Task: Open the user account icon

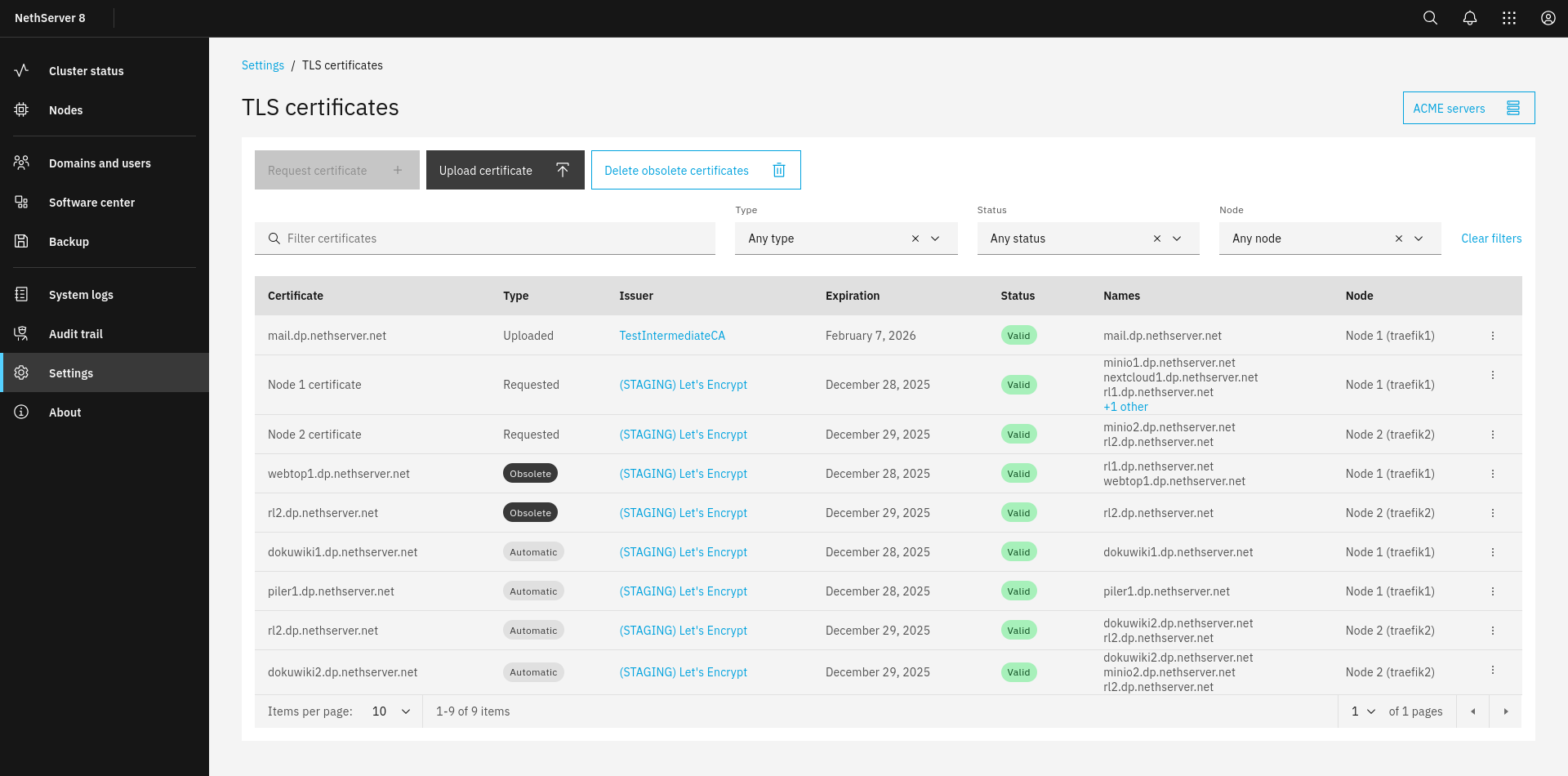Action: point(1548,18)
